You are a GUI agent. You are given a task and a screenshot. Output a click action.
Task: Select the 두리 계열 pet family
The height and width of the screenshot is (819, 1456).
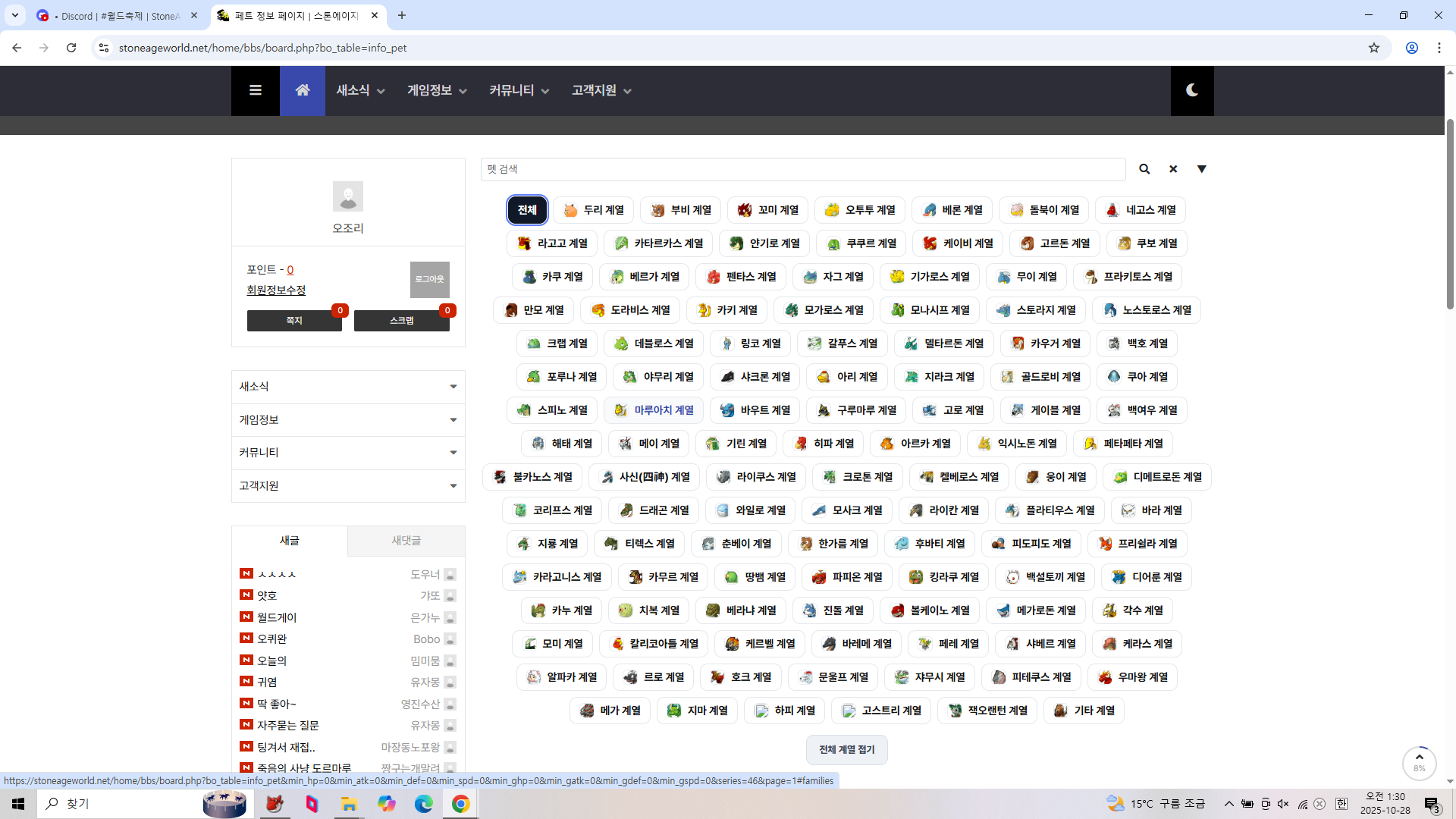[x=594, y=210]
